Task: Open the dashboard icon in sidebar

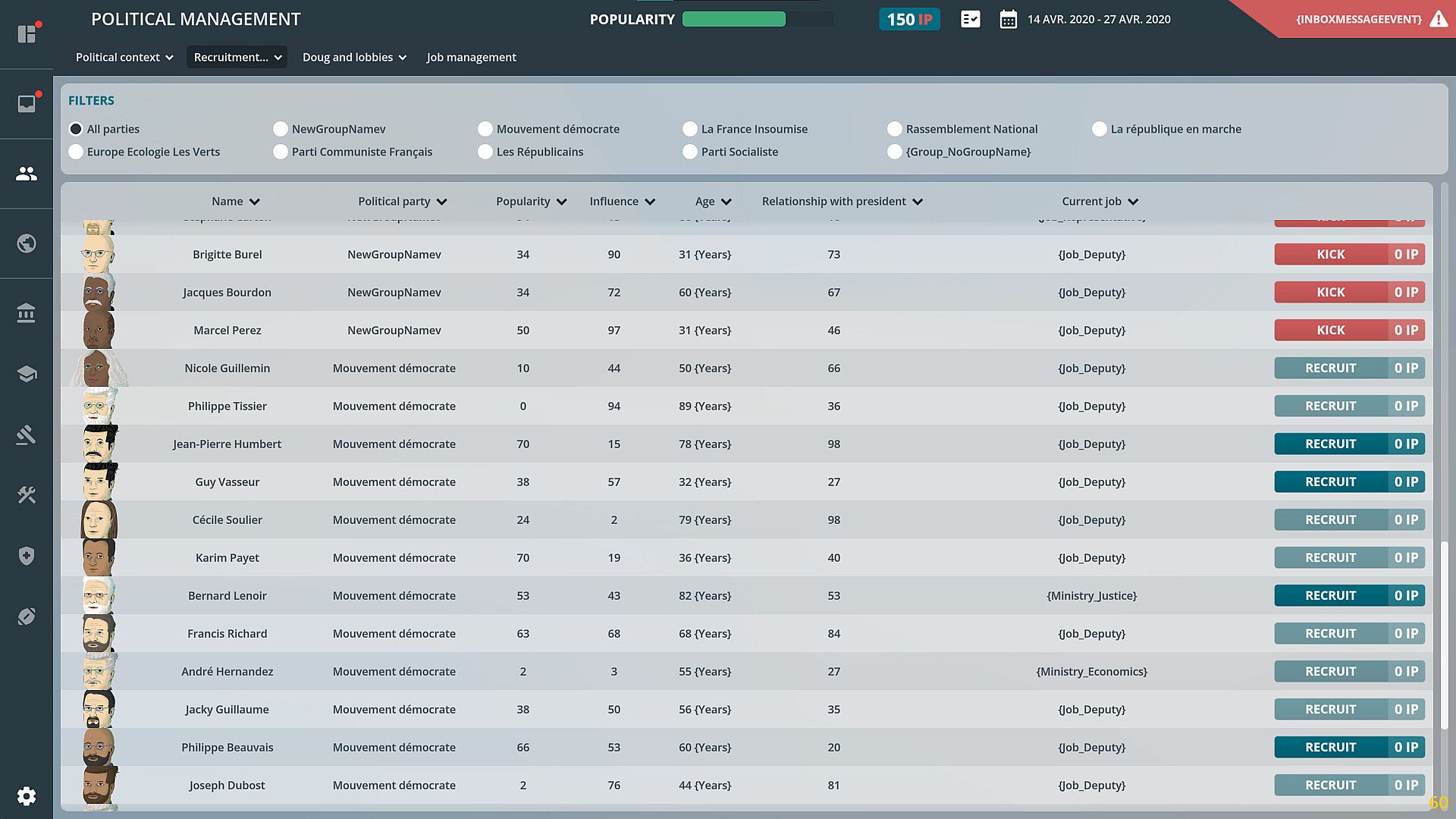Action: 27,34
